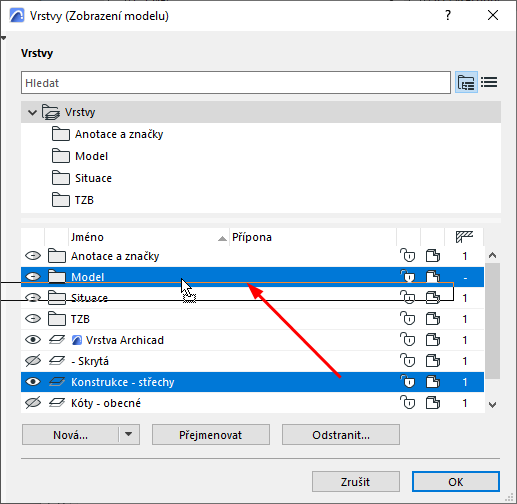Click the Odstranit... button
Image resolution: width=517 pixels, height=504 pixels.
tap(341, 435)
